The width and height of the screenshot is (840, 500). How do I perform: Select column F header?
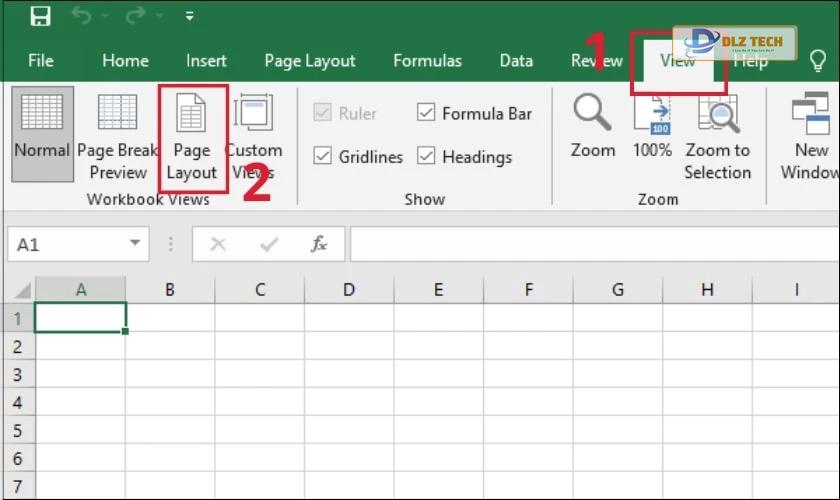click(528, 290)
